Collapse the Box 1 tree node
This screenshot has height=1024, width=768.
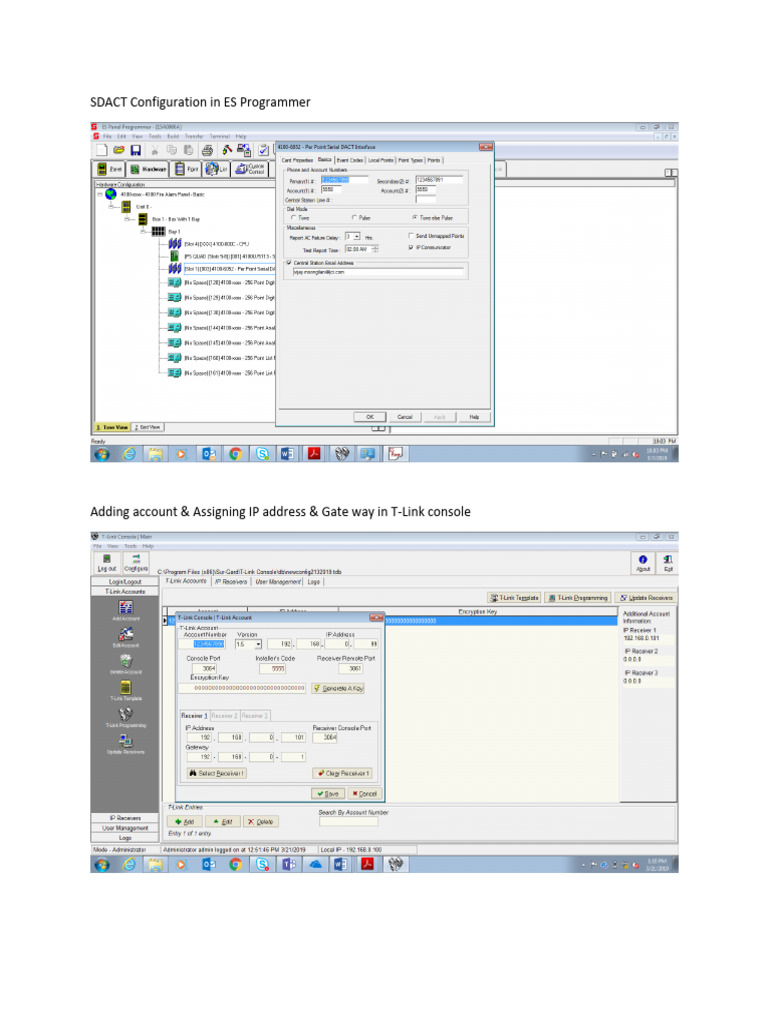[x=127, y=219]
